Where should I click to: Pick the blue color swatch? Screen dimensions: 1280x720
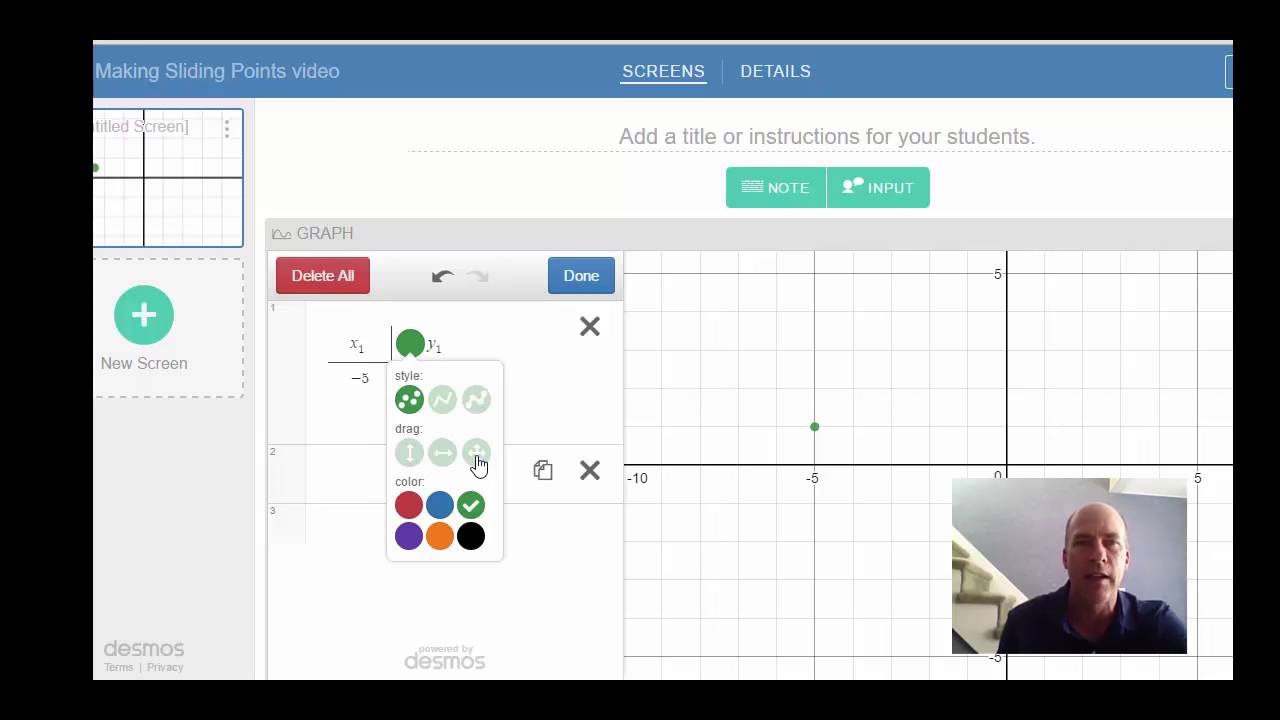[x=440, y=505]
